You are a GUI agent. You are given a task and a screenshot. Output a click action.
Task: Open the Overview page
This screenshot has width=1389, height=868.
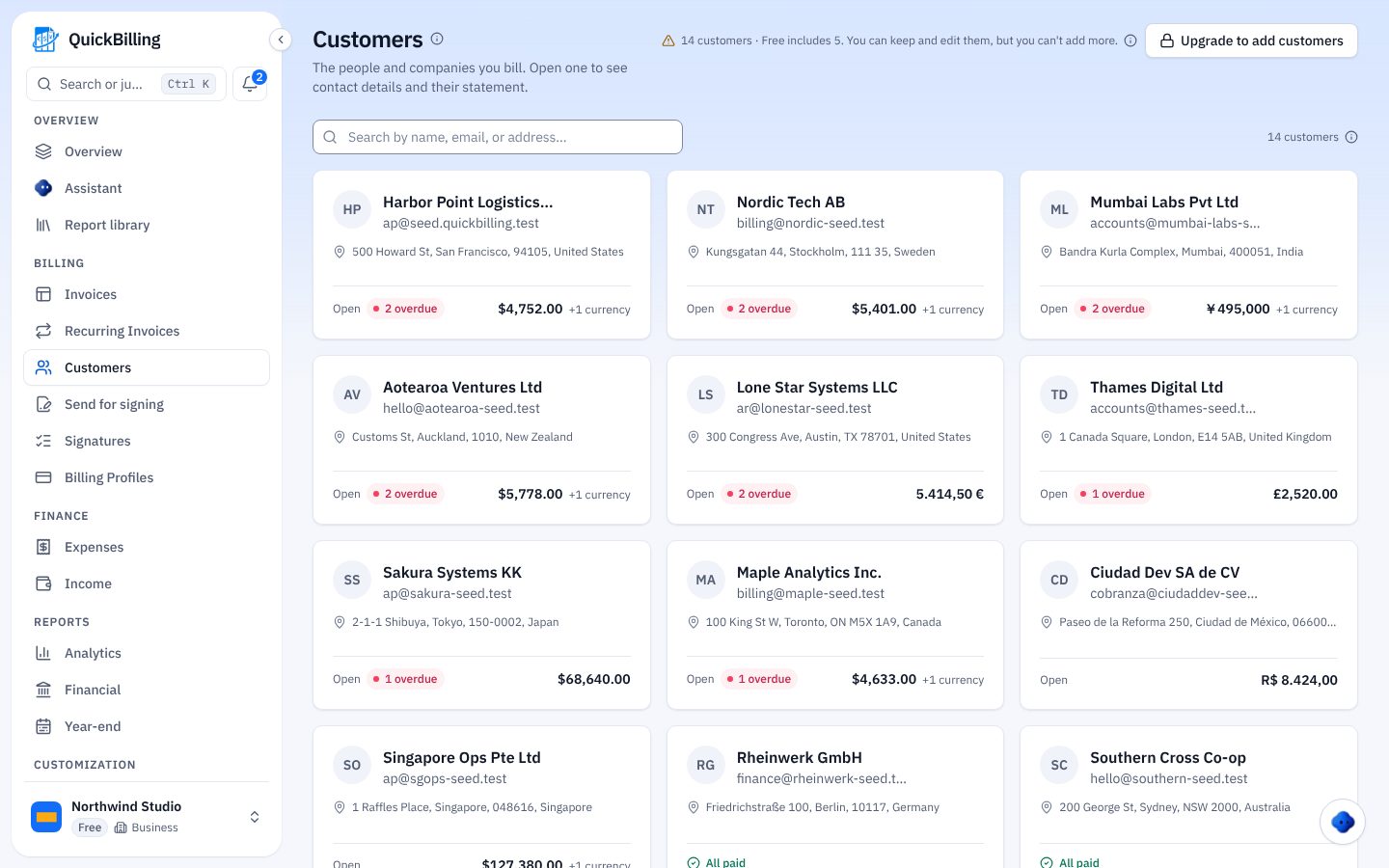click(147, 151)
